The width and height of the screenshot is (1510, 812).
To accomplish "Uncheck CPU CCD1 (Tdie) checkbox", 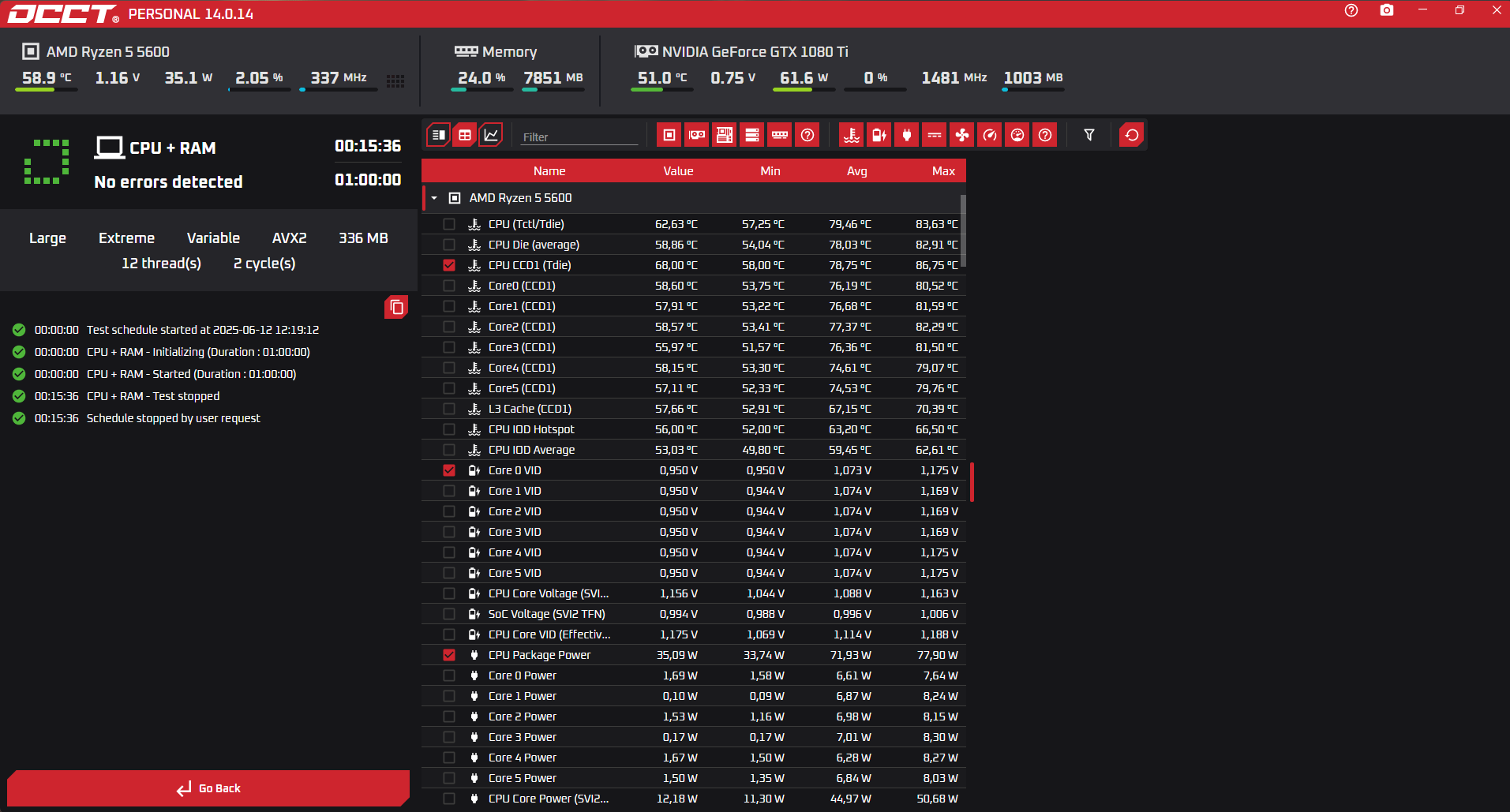I will [449, 265].
